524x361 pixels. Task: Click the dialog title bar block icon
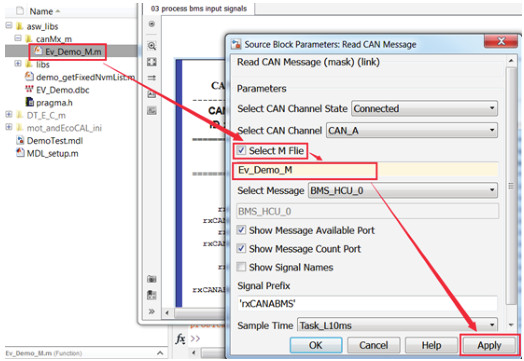coord(236,44)
